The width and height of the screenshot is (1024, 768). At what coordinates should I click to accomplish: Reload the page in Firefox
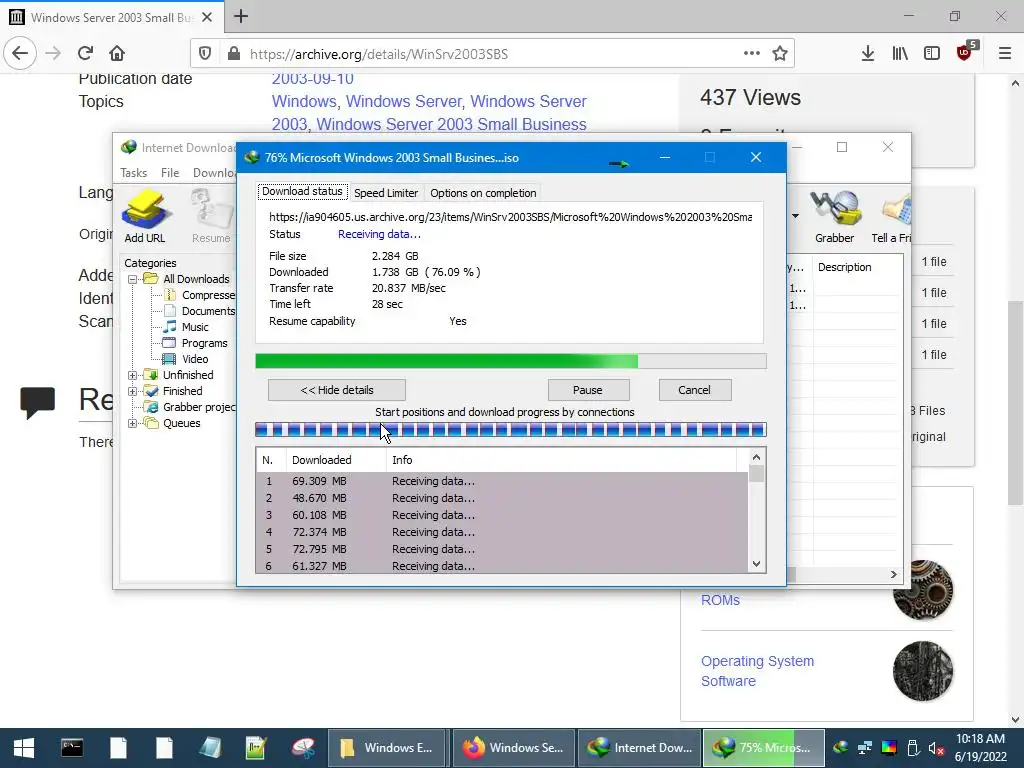coord(85,54)
